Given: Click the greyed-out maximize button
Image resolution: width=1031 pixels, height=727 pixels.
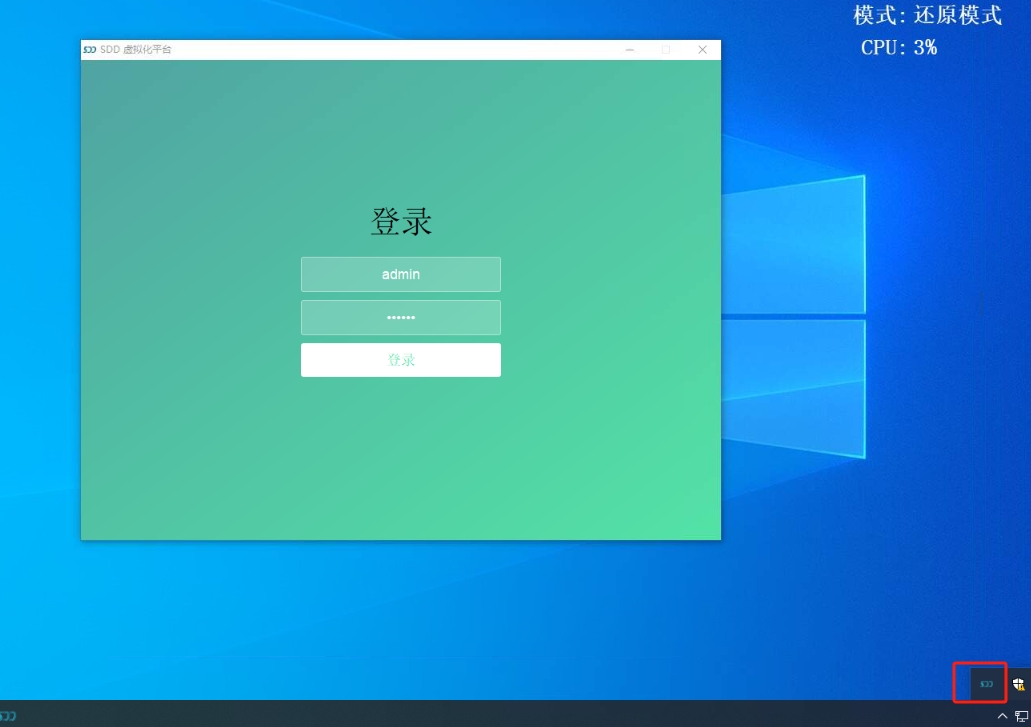Looking at the screenshot, I should pyautogui.click(x=666, y=50).
